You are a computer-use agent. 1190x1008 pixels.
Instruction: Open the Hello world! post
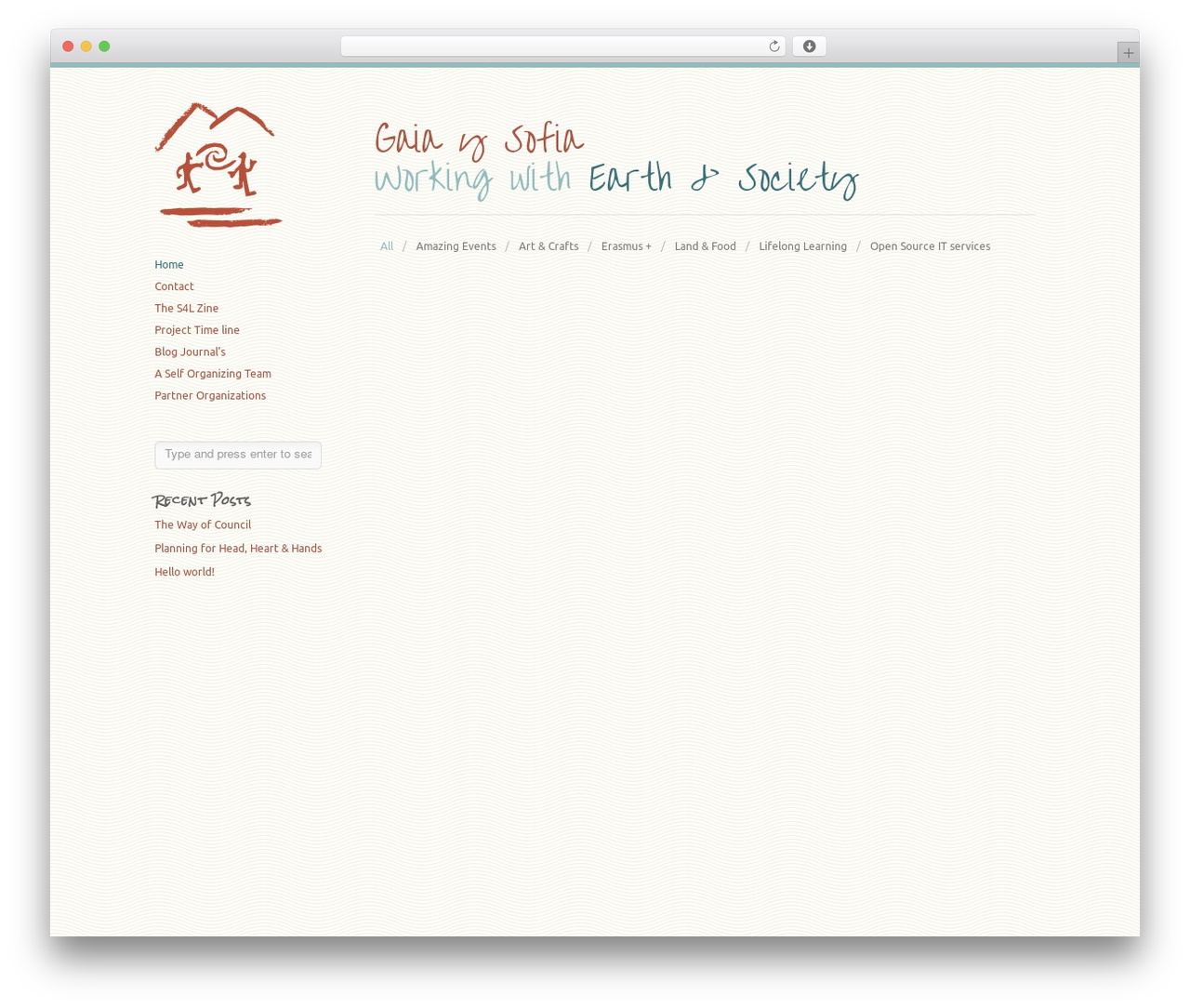coord(184,573)
